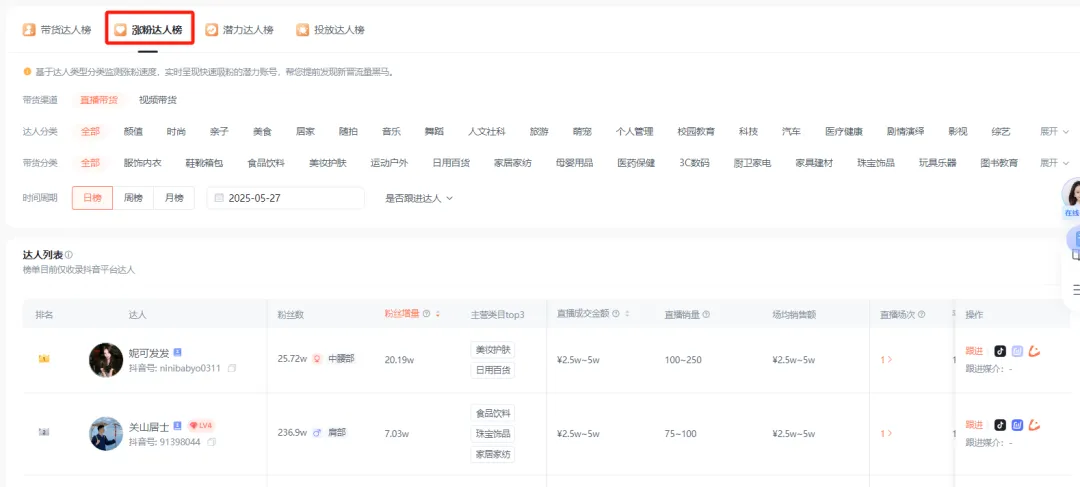Screen dimensions: 1080x487
Task: Select 月榜 time period option
Action: tap(173, 198)
